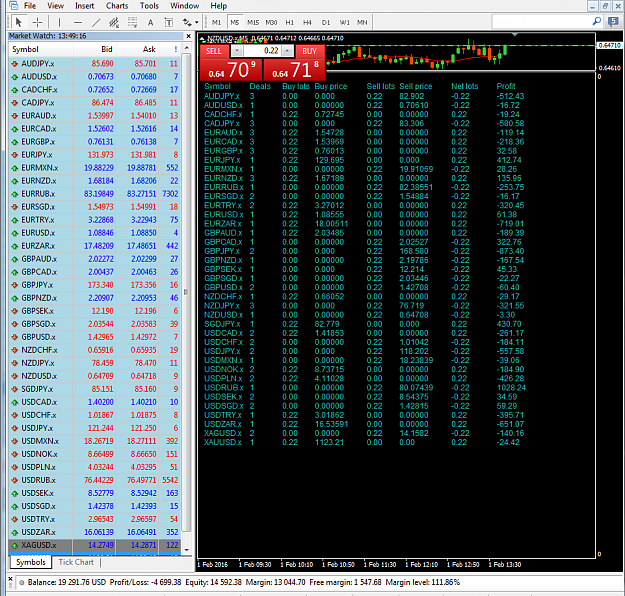Open the Insert menu

(x=85, y=6)
